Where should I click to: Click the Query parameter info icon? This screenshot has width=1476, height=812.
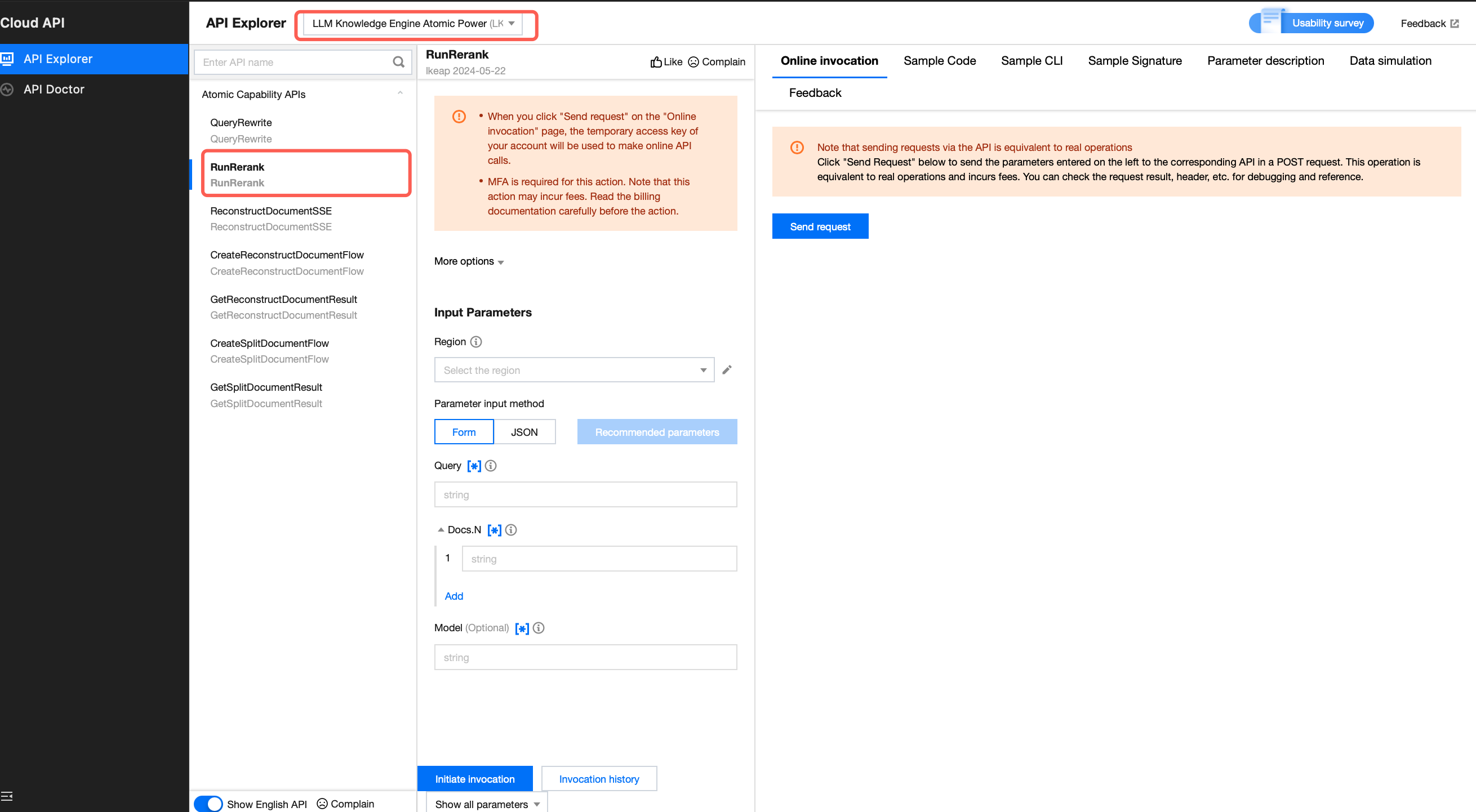coord(491,466)
